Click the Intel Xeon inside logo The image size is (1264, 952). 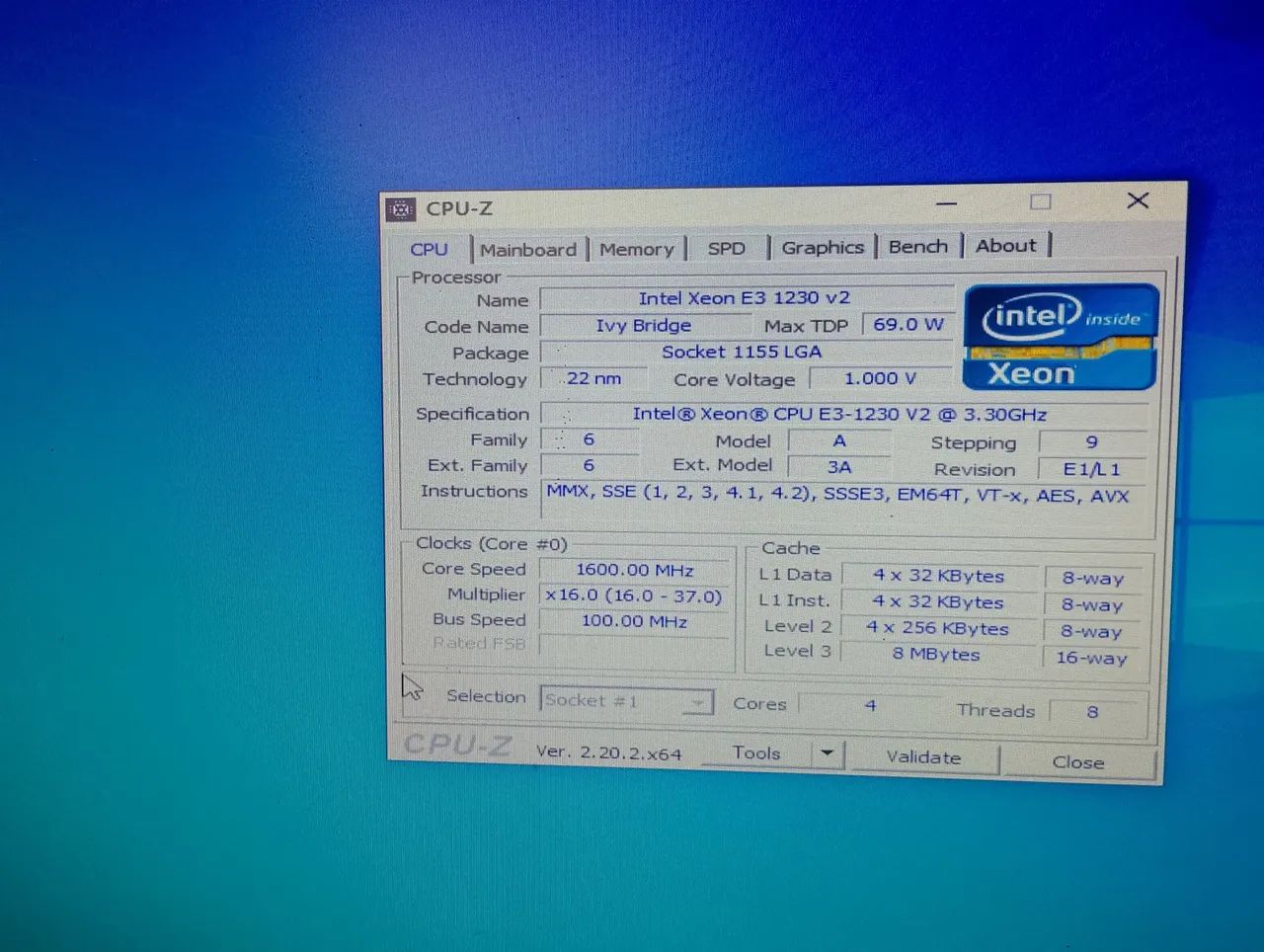pyautogui.click(x=1061, y=337)
